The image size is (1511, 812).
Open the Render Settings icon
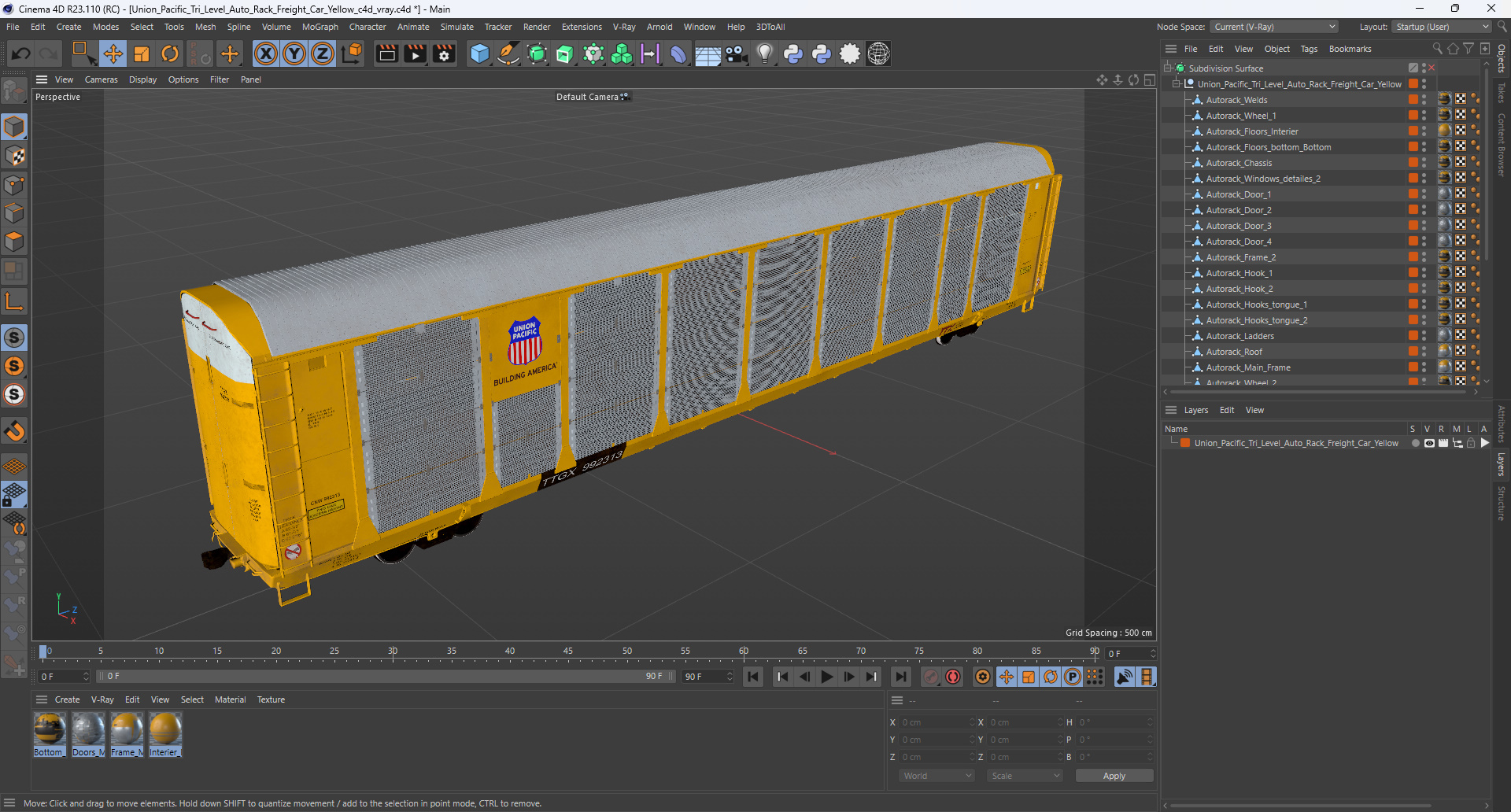click(444, 54)
